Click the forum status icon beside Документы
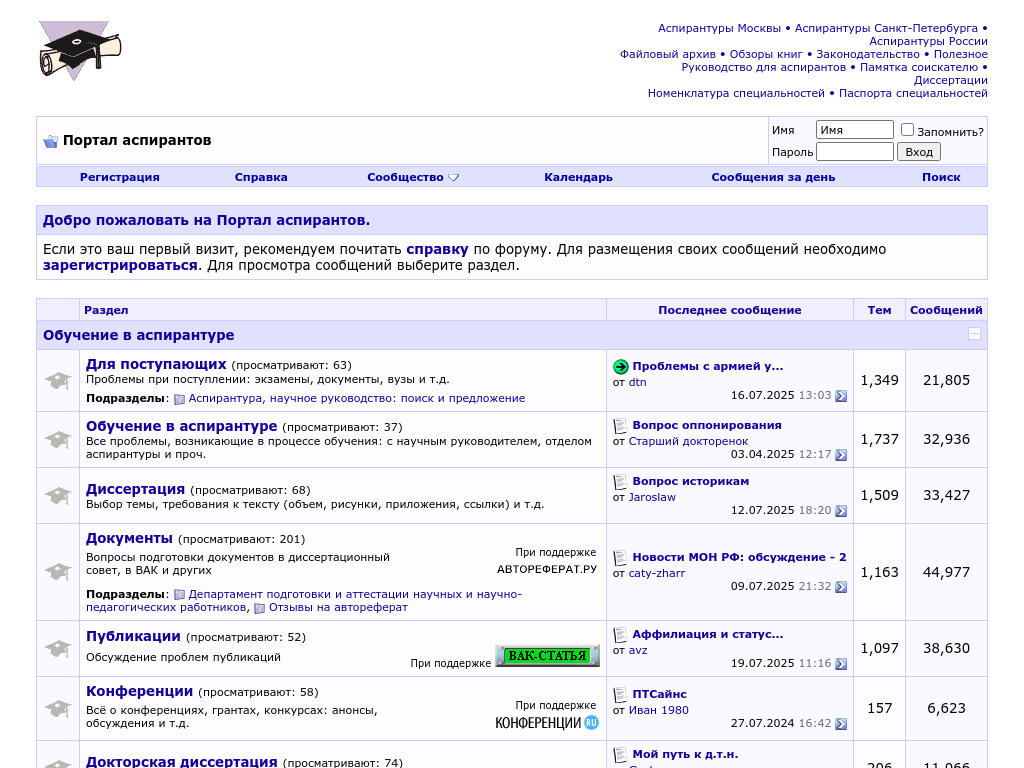The height and width of the screenshot is (768, 1024). [58, 572]
